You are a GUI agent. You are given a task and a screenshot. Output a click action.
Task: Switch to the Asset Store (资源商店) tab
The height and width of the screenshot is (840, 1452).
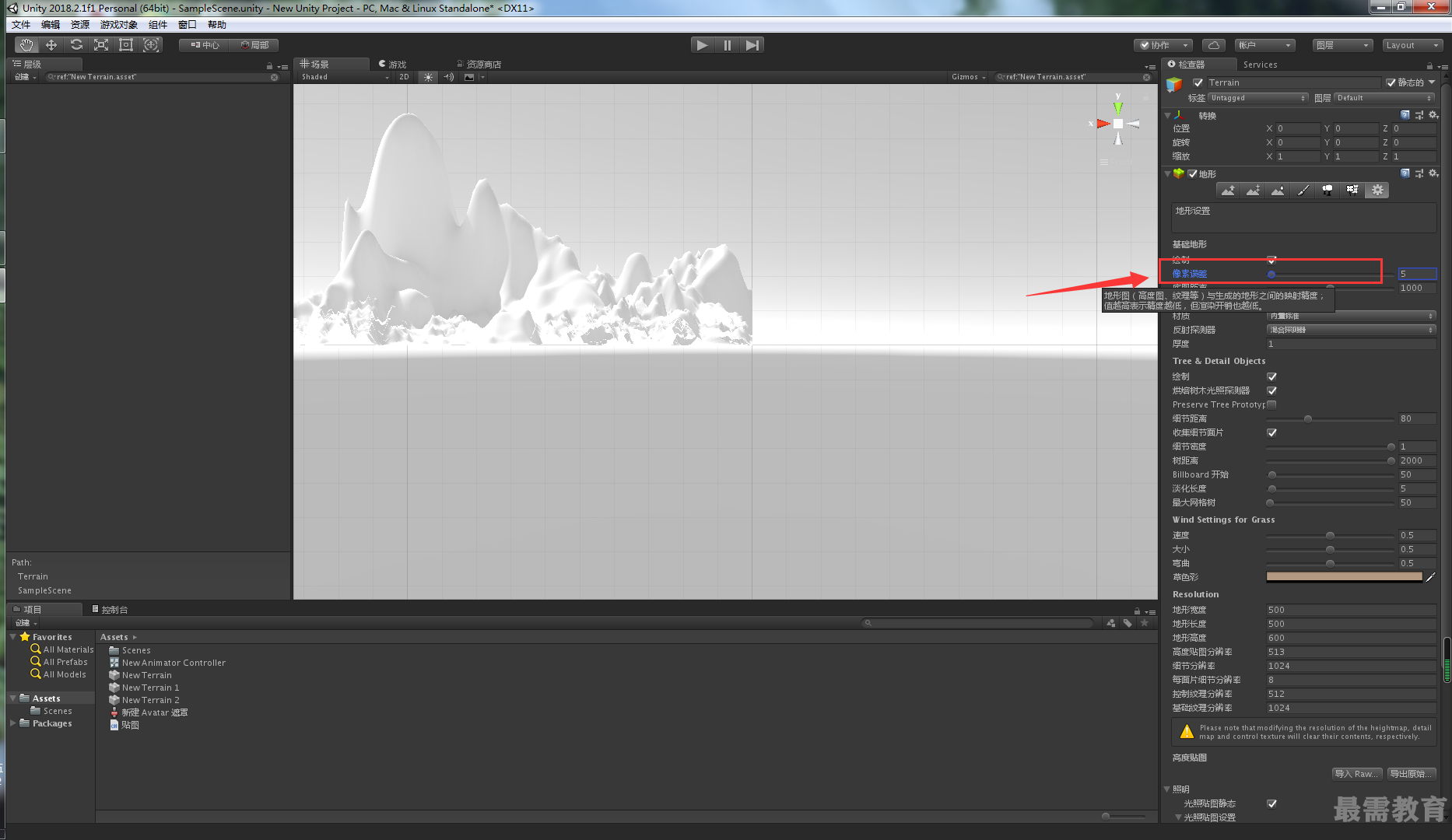point(479,65)
